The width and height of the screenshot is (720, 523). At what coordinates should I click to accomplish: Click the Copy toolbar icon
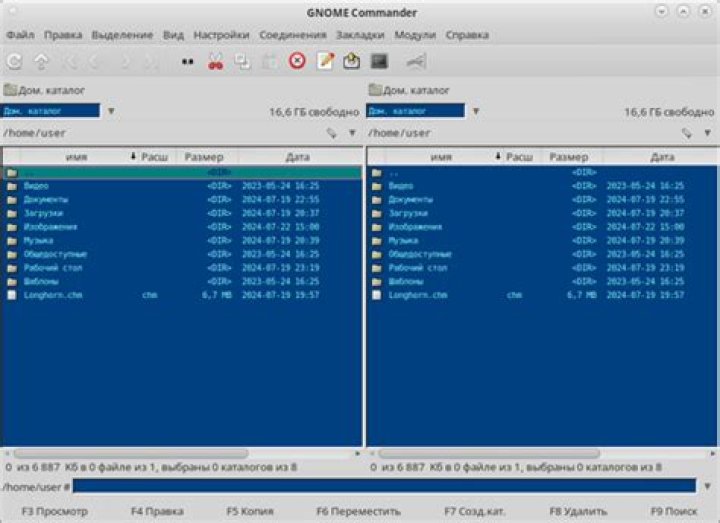click(242, 61)
